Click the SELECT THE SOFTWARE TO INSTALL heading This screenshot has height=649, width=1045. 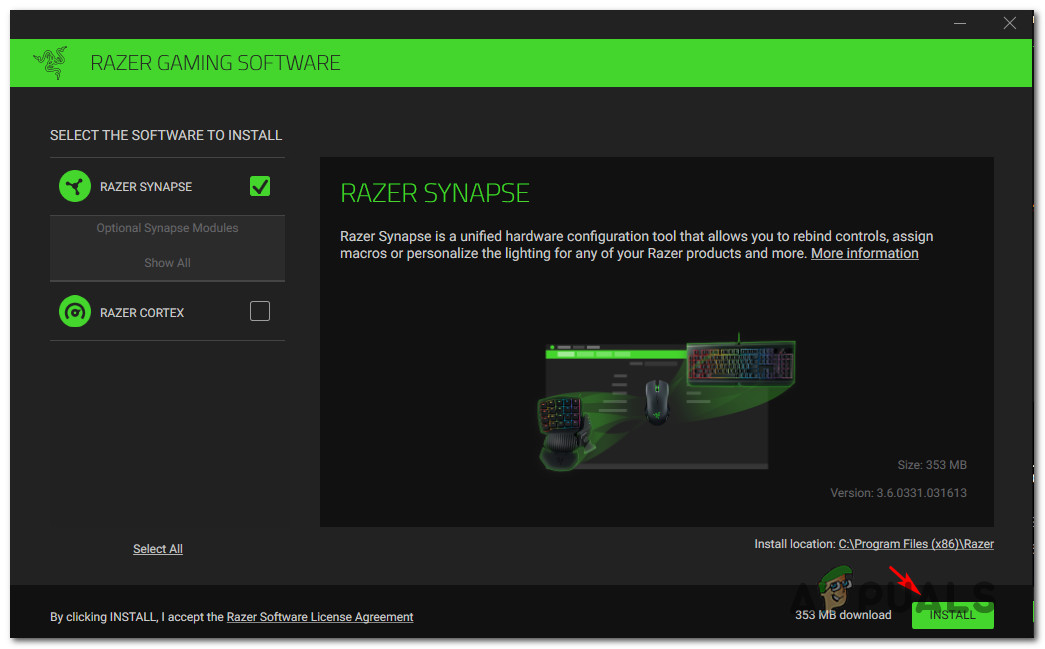pos(166,135)
